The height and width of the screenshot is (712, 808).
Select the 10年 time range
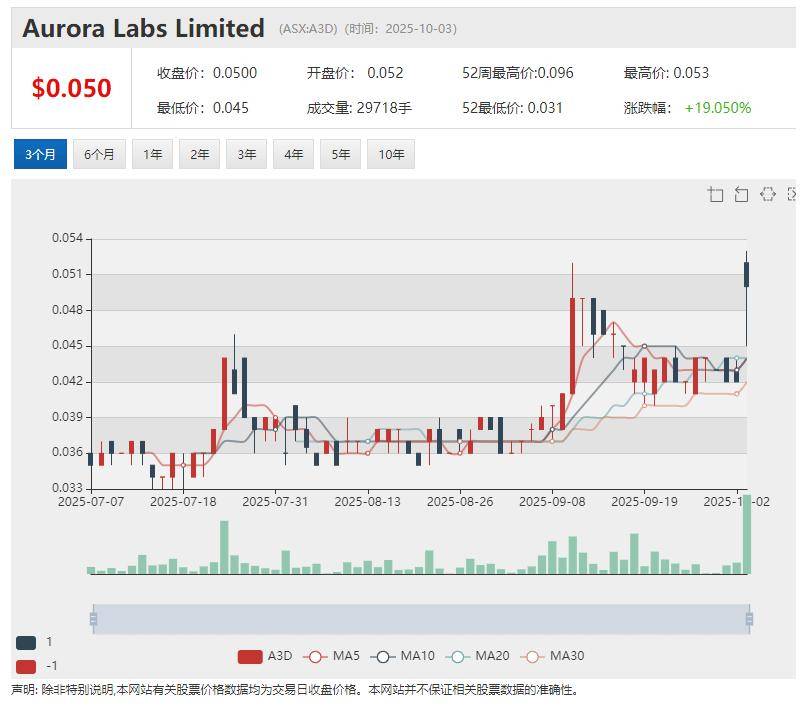(x=391, y=154)
